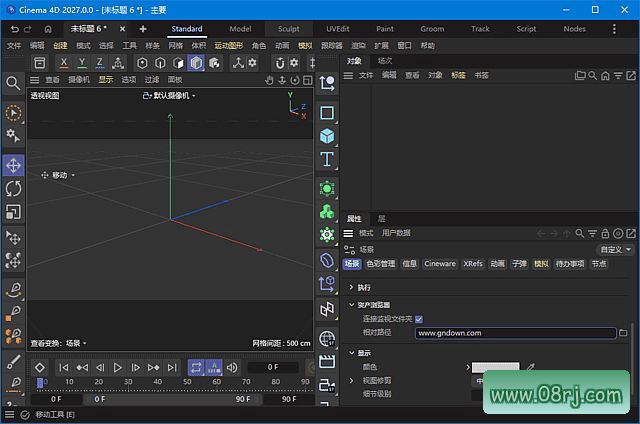
Task: Toggle coordinate system icon
Action: pyautogui.click(x=118, y=63)
